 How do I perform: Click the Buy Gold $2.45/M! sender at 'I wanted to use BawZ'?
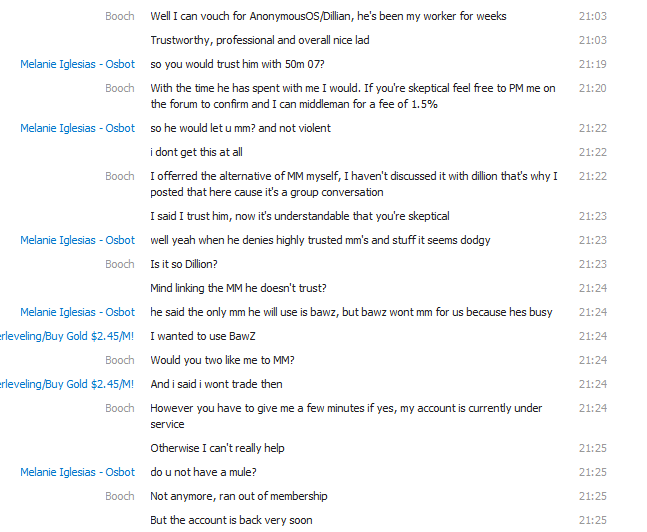[67, 336]
